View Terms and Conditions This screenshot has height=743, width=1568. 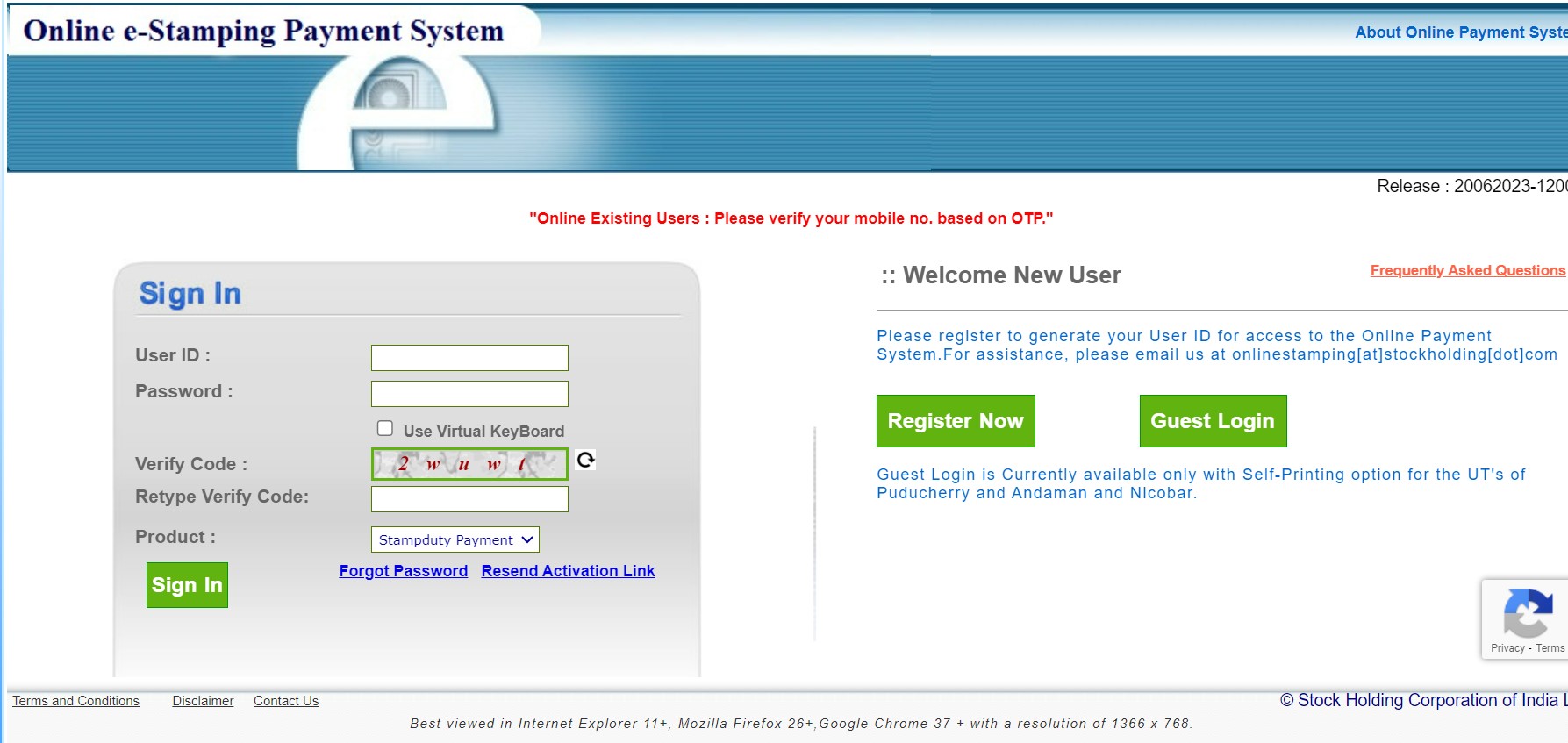(x=75, y=701)
